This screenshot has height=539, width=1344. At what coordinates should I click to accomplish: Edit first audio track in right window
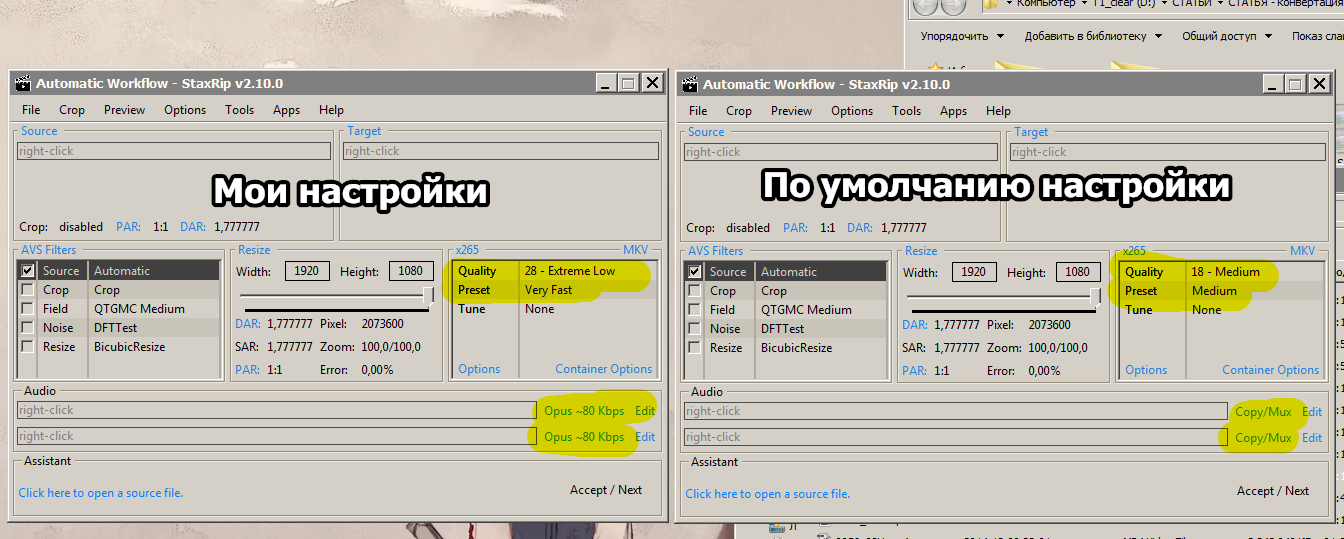coord(1312,411)
